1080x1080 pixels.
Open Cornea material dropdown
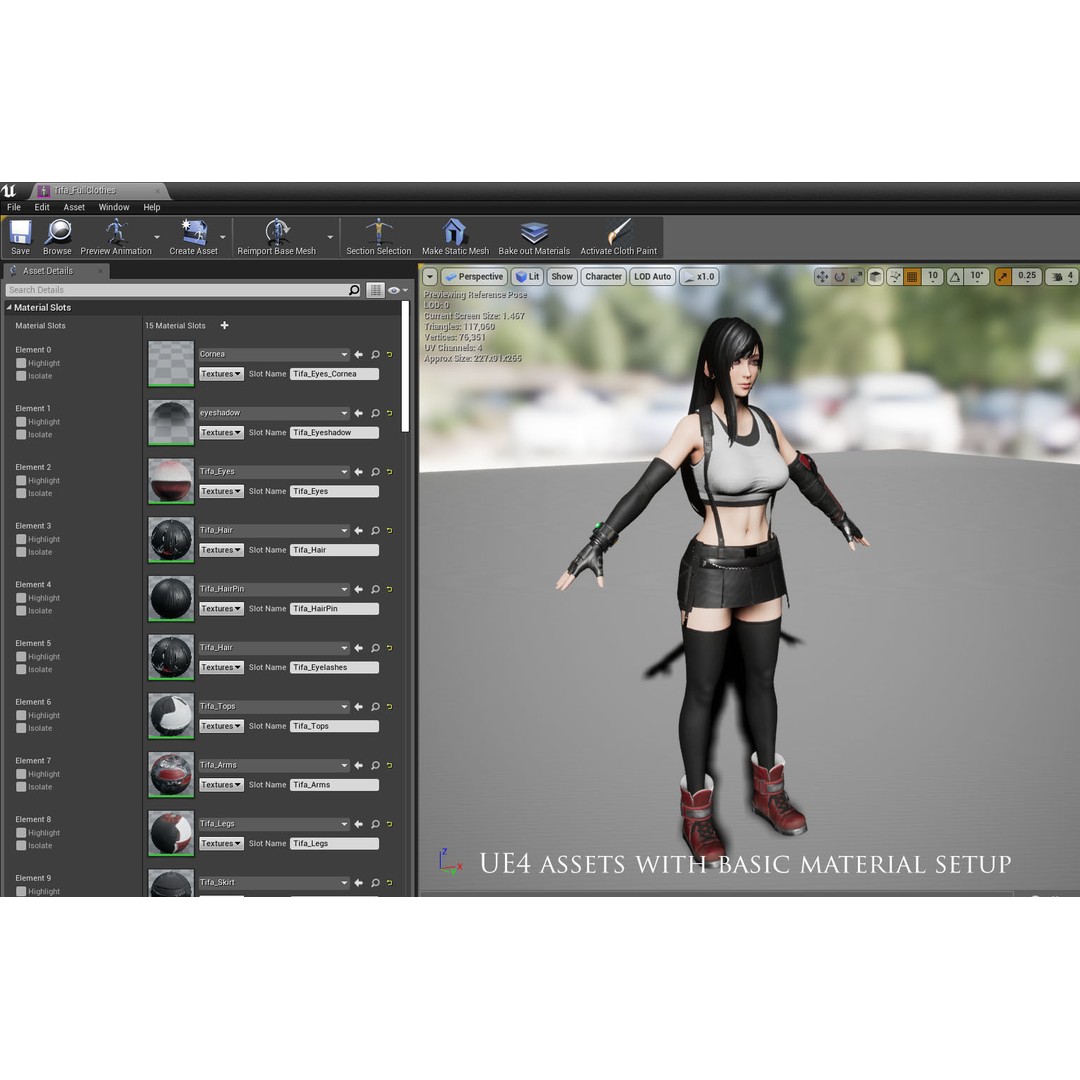pyautogui.click(x=273, y=354)
